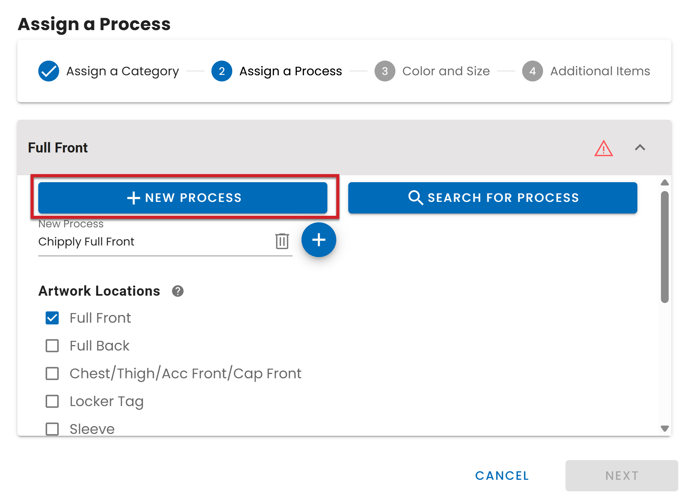Check the Locker Tag location
Viewport: 688px width, 496px height.
point(52,402)
